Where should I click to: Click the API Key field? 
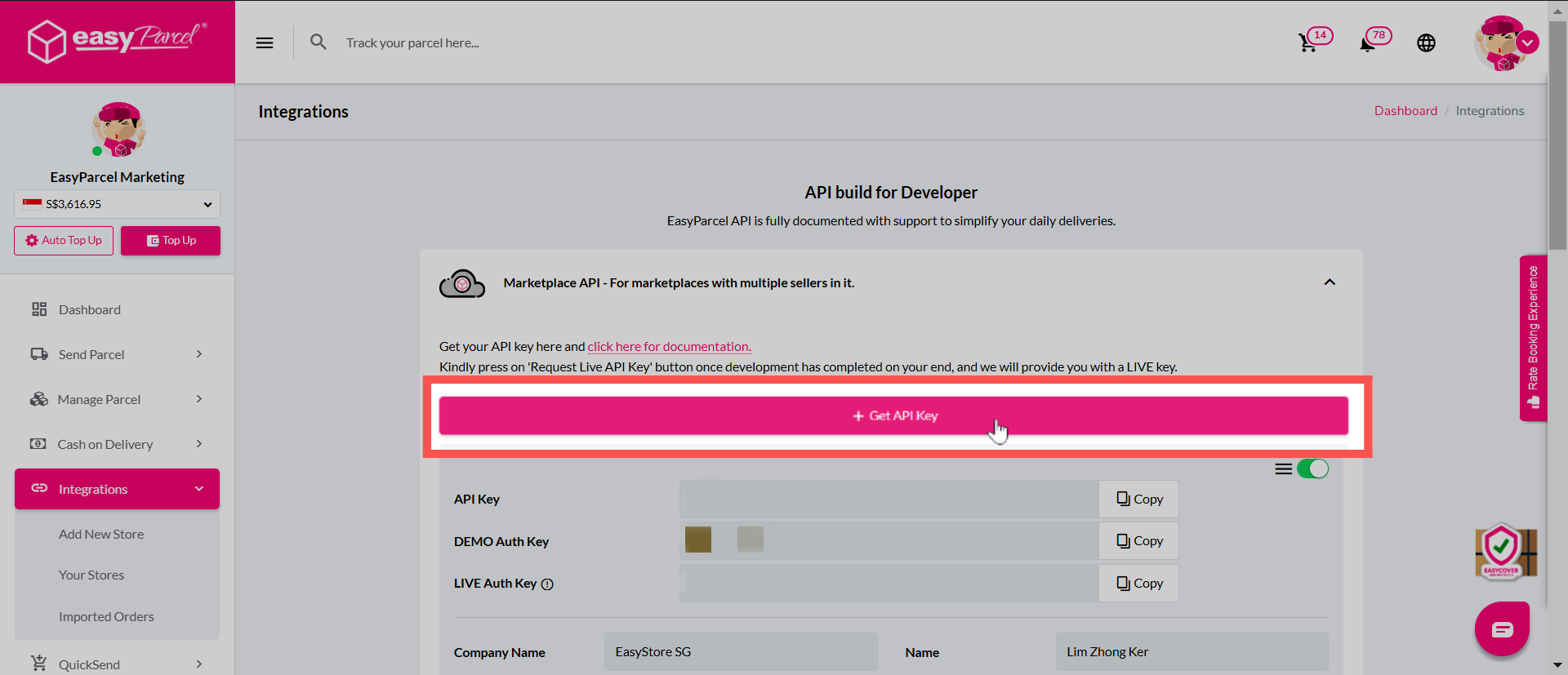[x=889, y=500]
